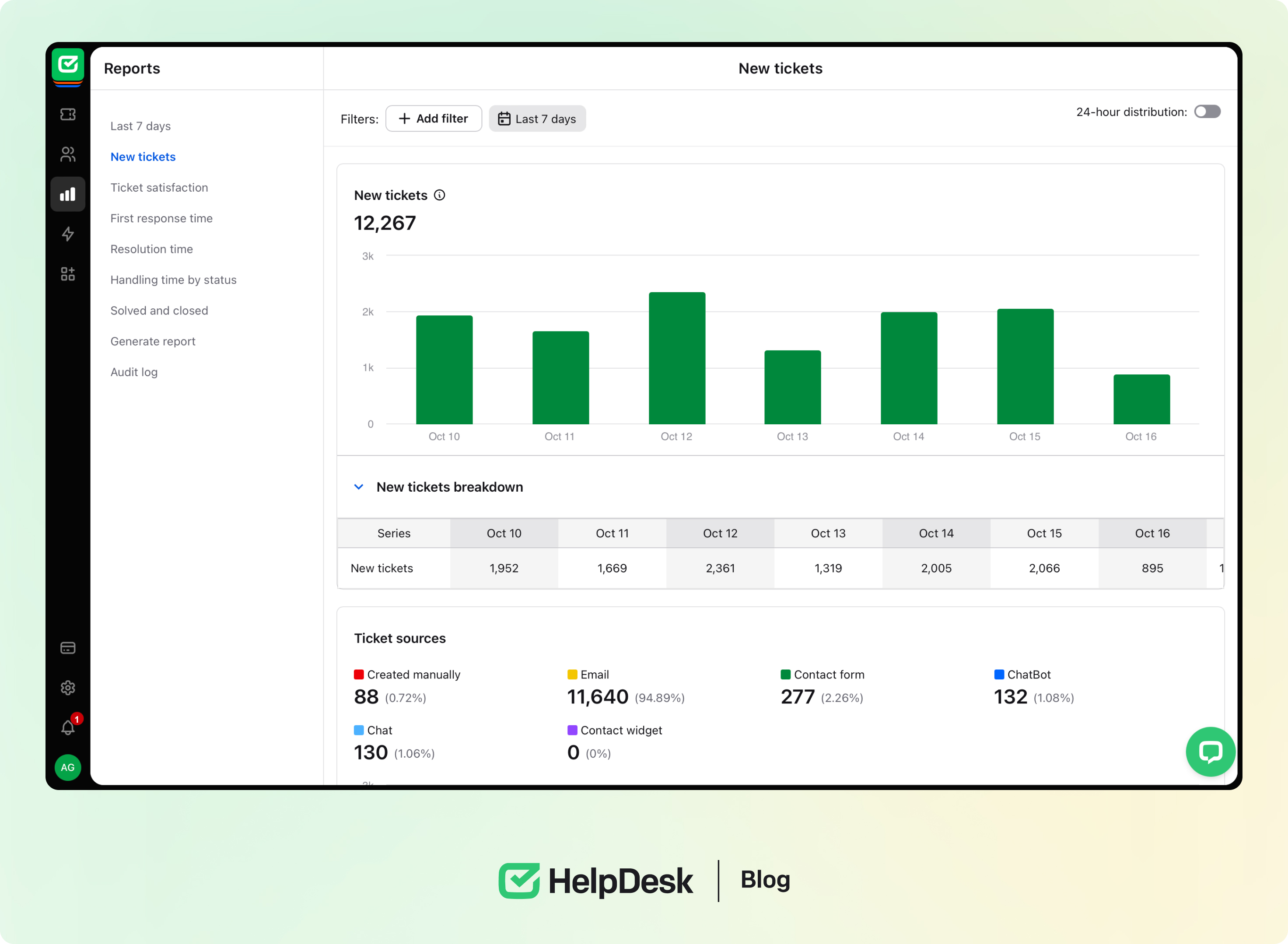Viewport: 1288px width, 944px height.
Task: Click the Oct 12 bar in chart
Action: 676,358
